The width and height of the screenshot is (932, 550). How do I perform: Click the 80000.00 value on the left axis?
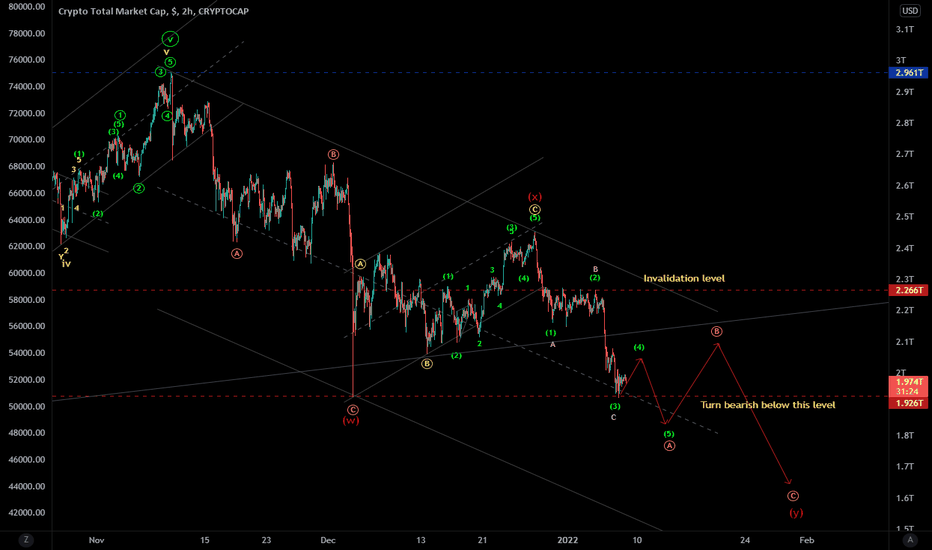point(27,7)
